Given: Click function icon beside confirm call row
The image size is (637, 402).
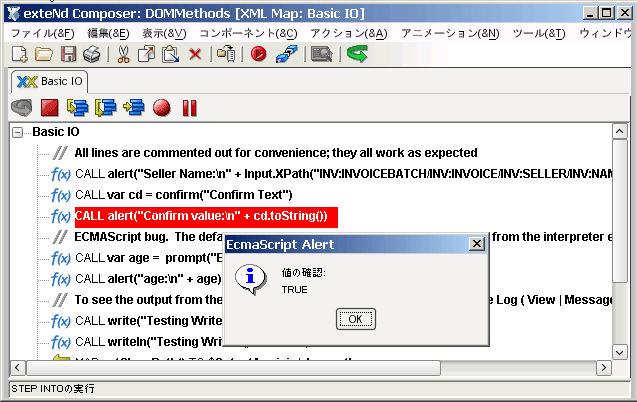Looking at the screenshot, I should pos(61,195).
